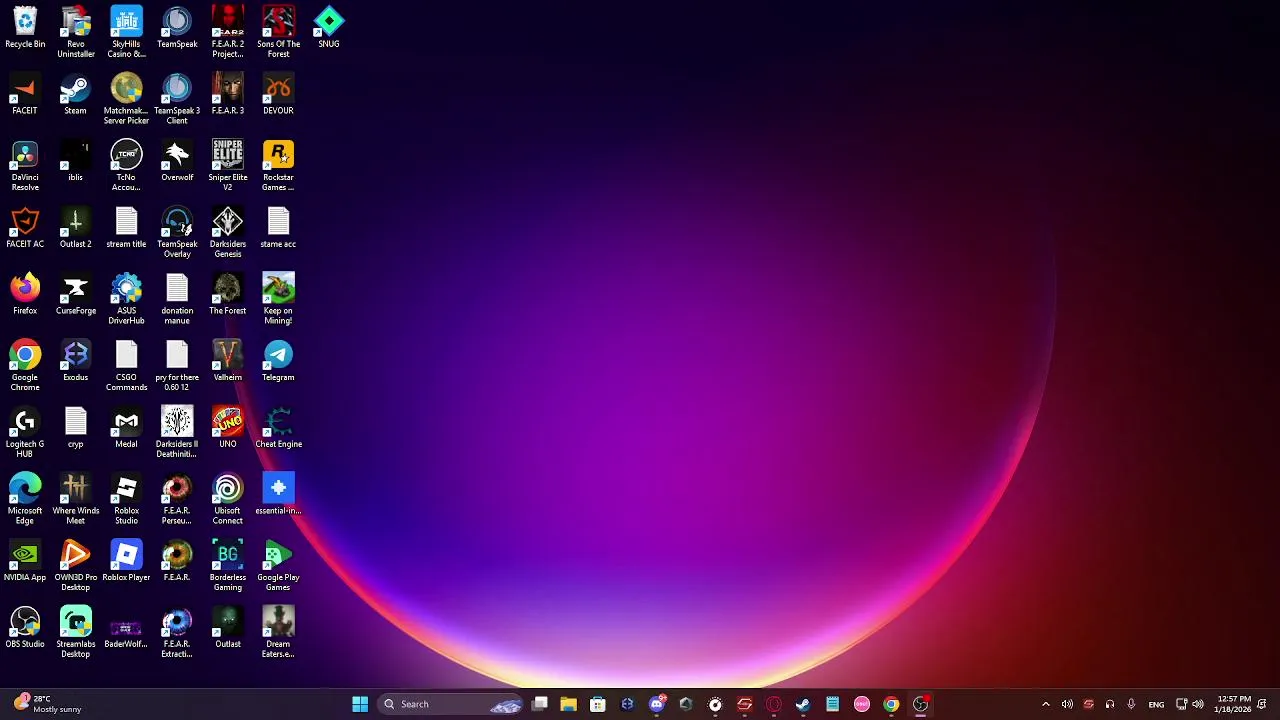Open Steam from the taskbar
Viewport: 1280px width, 720px height.
point(803,704)
